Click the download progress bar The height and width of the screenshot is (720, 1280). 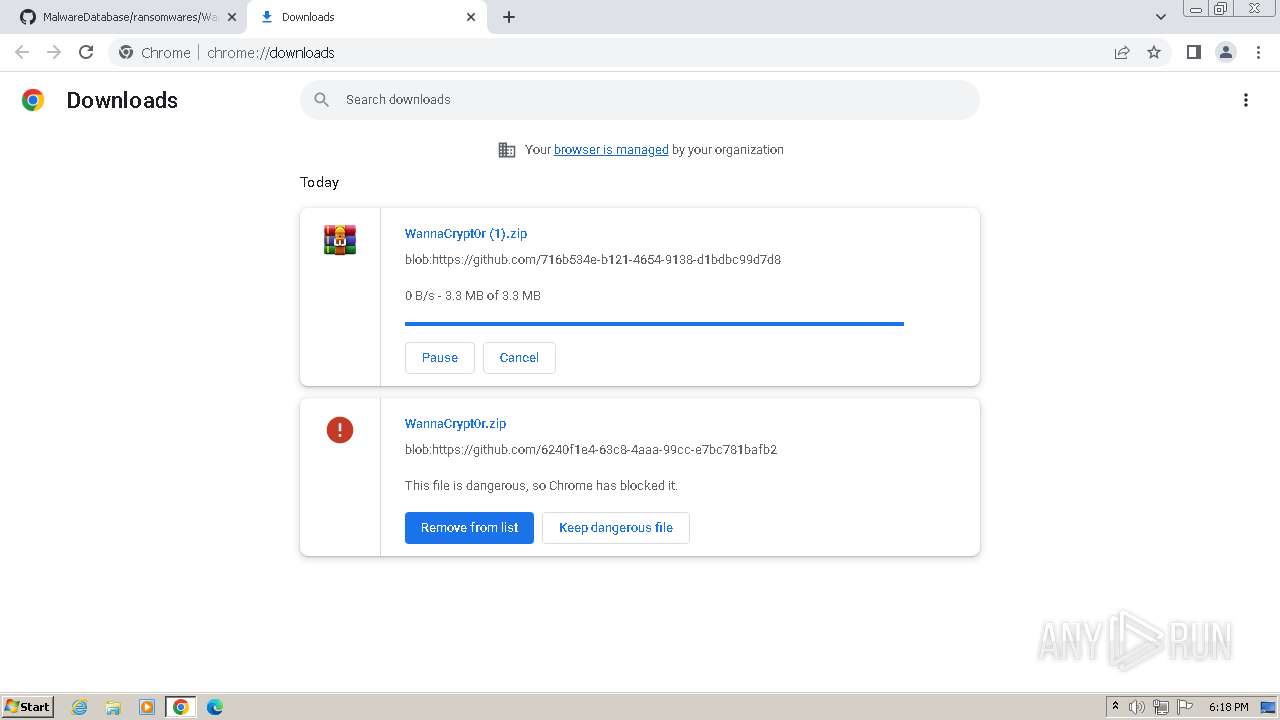(x=654, y=324)
